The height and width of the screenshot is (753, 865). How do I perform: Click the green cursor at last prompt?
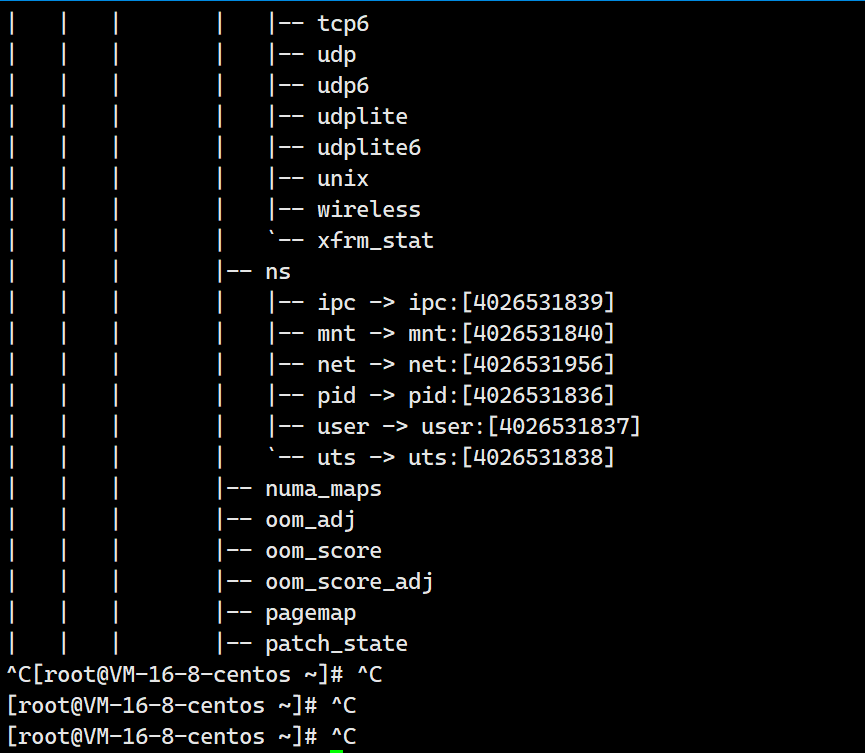click(x=337, y=751)
